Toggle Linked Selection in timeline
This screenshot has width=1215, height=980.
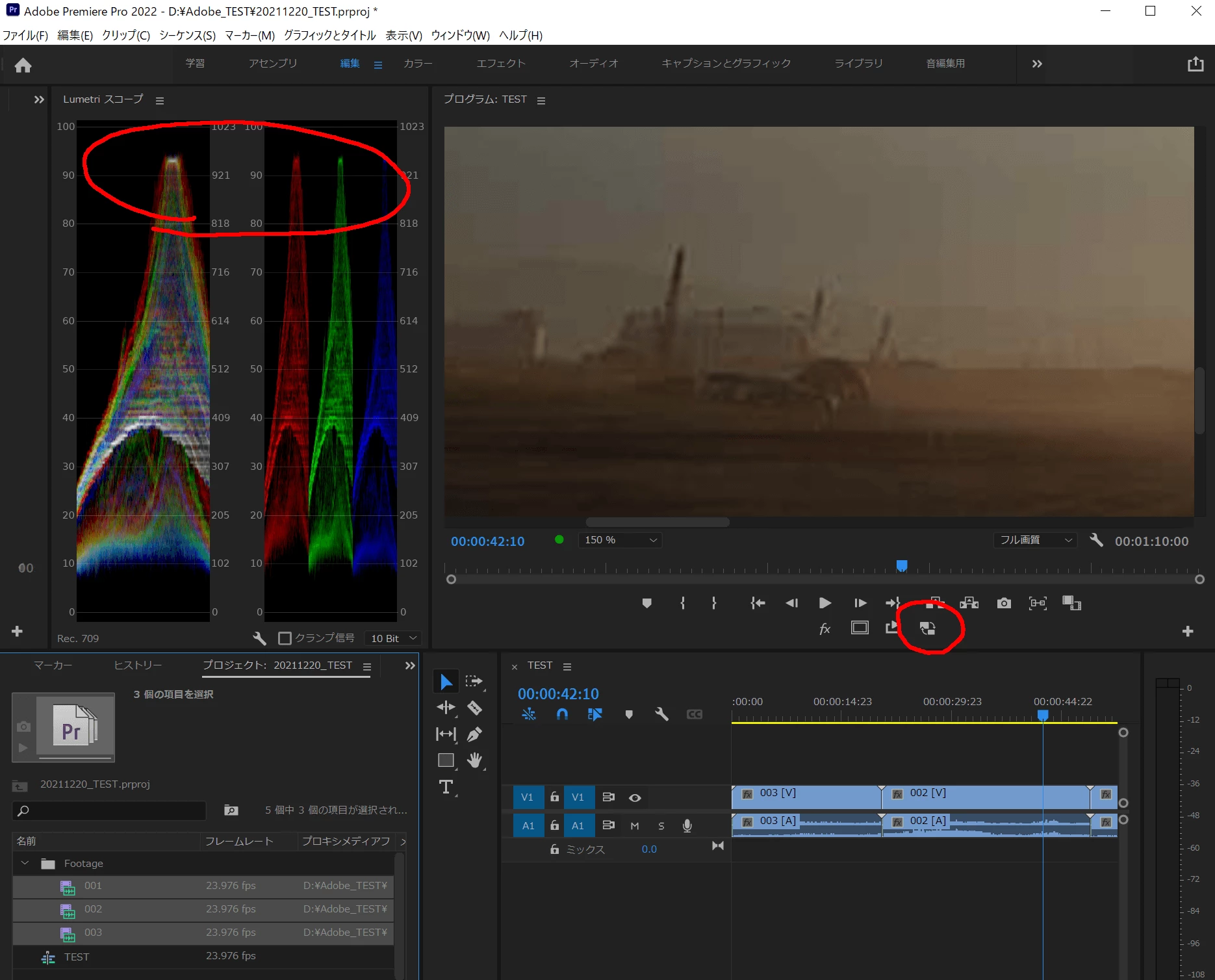pyautogui.click(x=595, y=714)
